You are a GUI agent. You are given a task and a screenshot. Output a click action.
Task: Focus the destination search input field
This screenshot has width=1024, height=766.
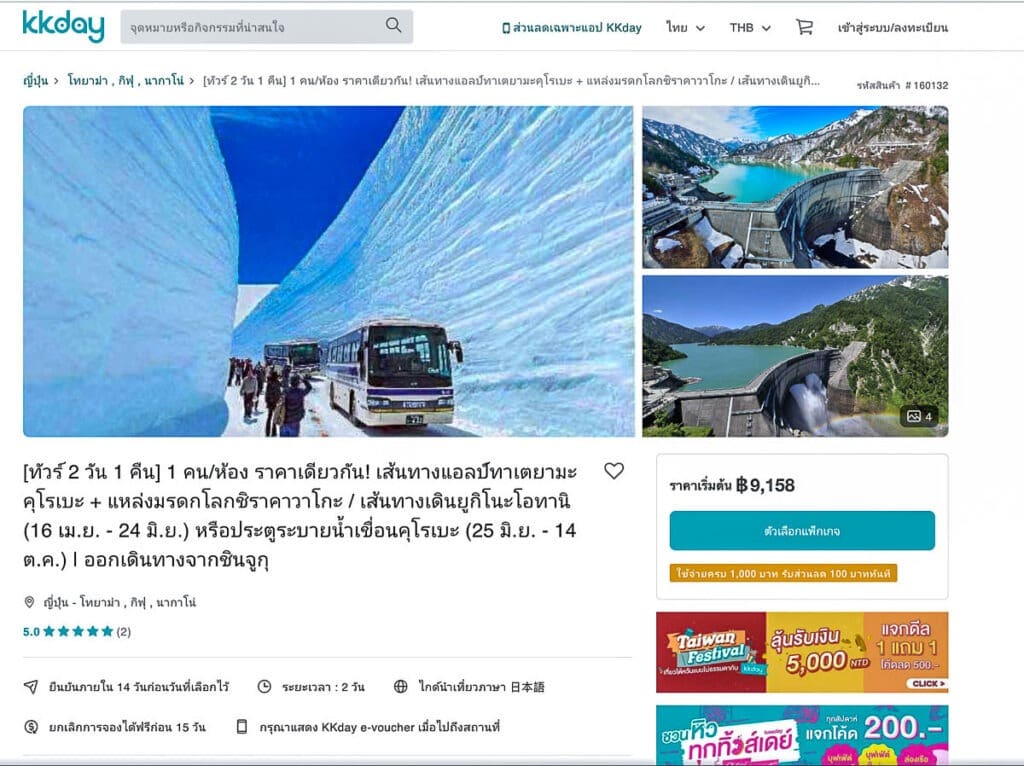(255, 27)
